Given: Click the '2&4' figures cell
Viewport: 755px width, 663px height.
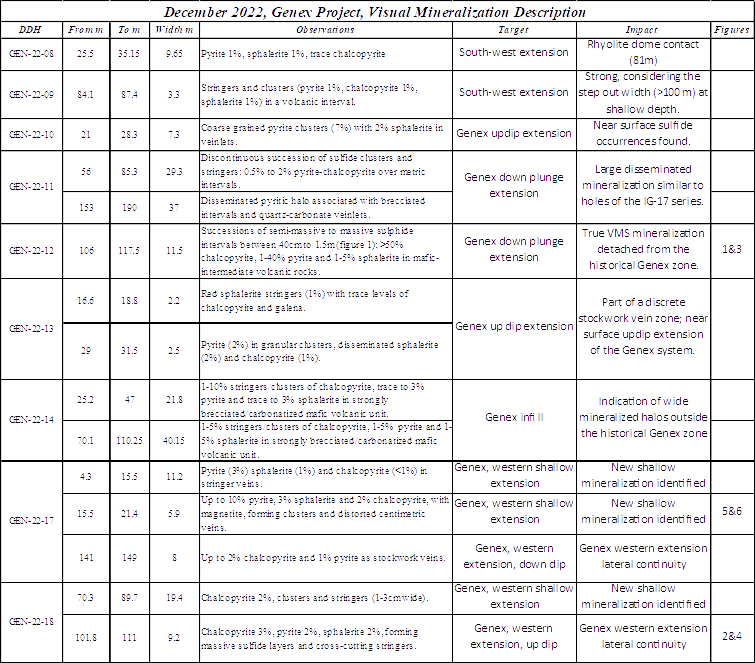Looking at the screenshot, I should click(732, 636).
